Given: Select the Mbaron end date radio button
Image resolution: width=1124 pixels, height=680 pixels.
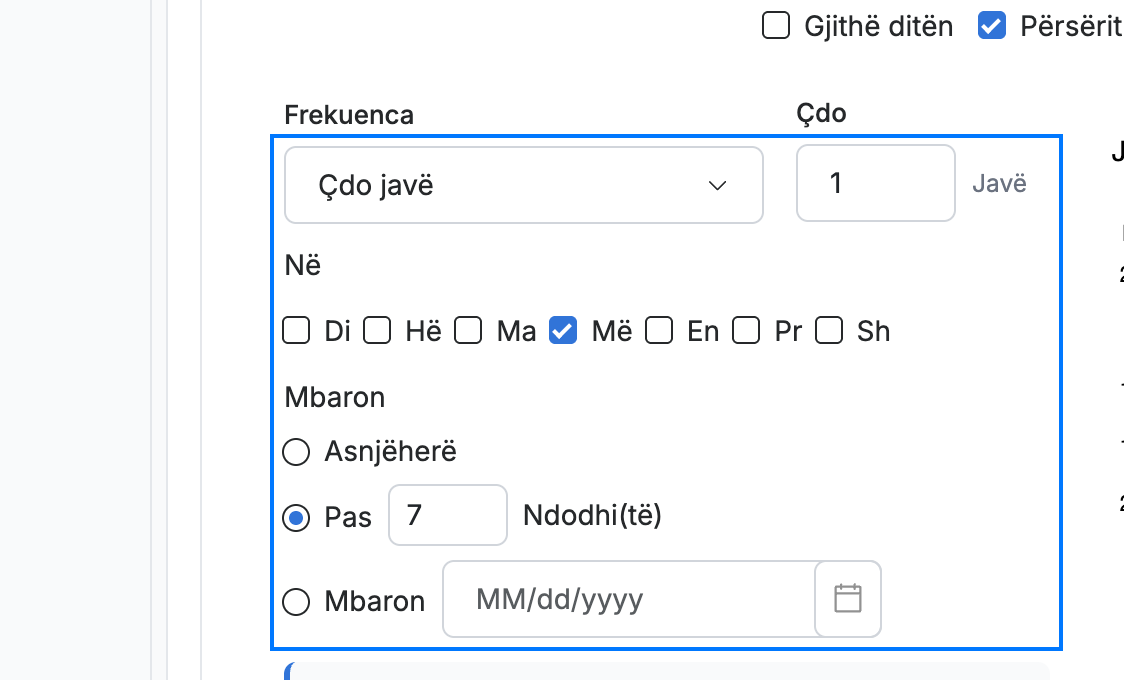Looking at the screenshot, I should [296, 602].
